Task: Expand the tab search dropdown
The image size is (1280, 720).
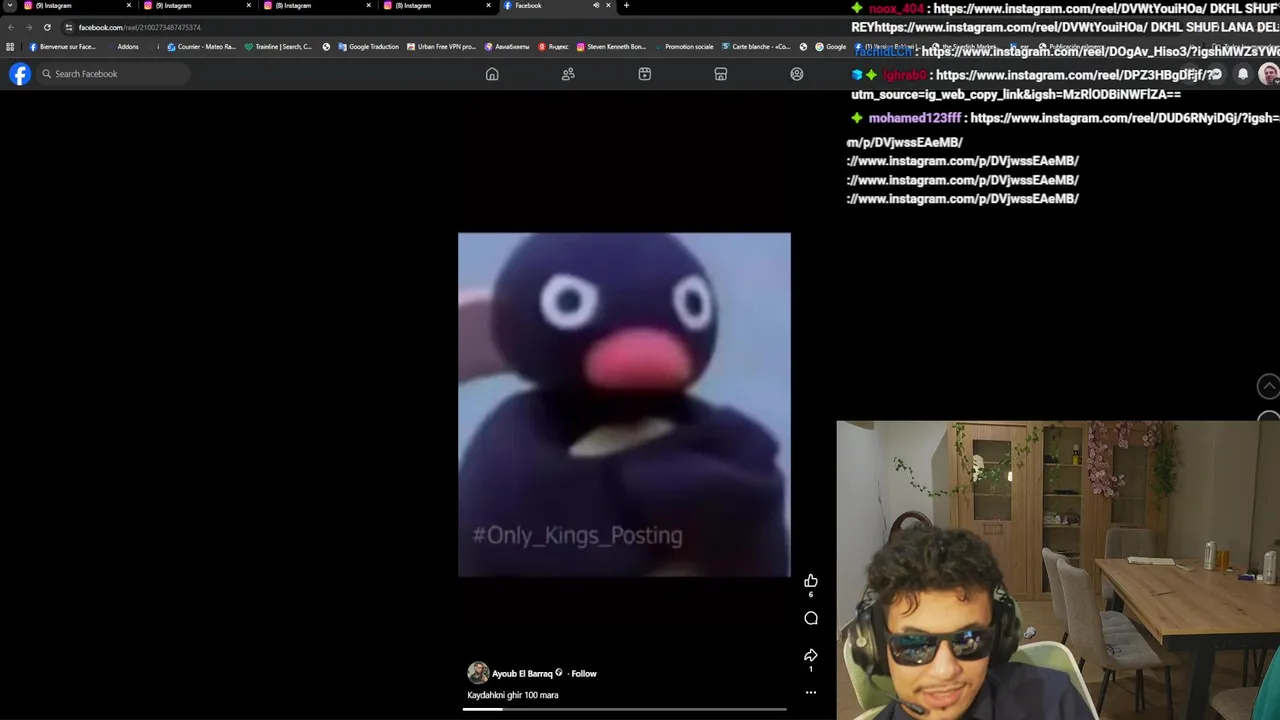Action: coord(9,5)
